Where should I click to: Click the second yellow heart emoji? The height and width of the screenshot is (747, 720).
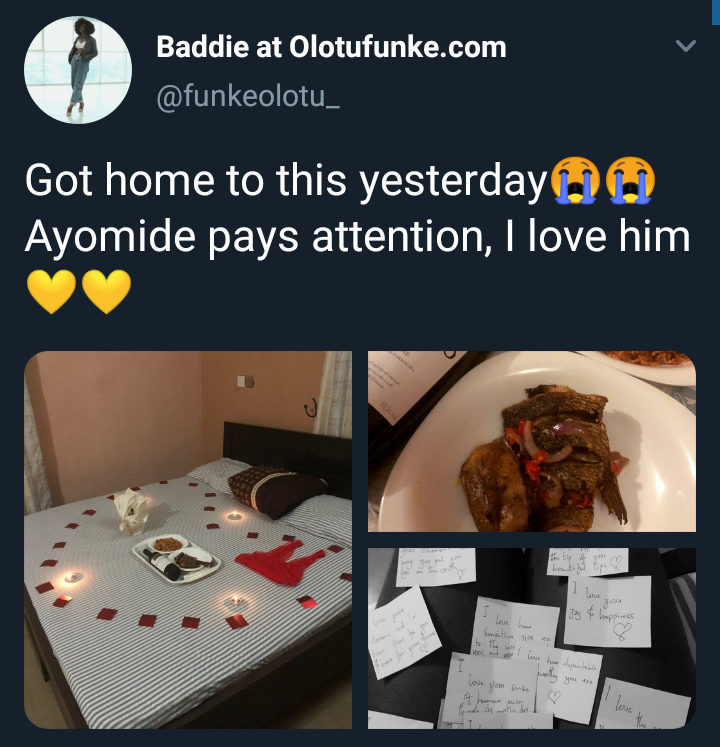(x=107, y=292)
